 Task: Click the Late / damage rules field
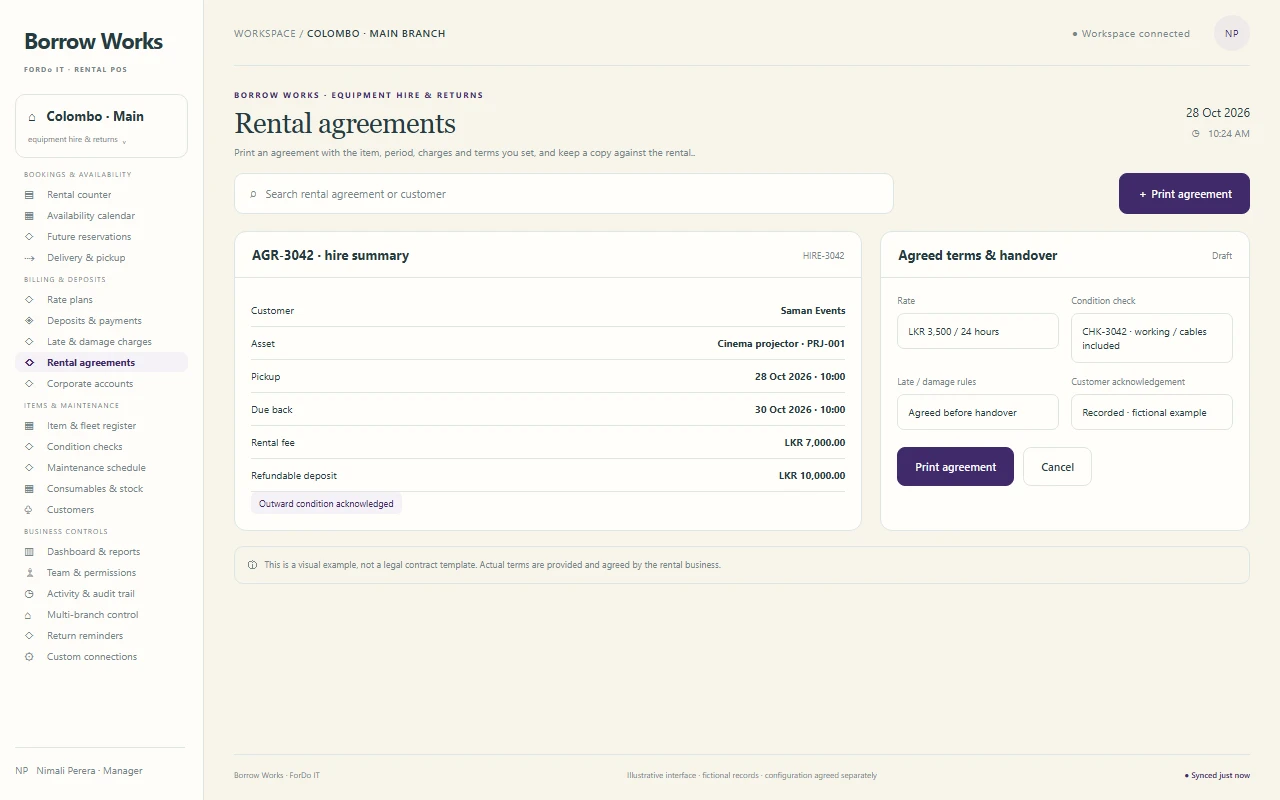978,412
